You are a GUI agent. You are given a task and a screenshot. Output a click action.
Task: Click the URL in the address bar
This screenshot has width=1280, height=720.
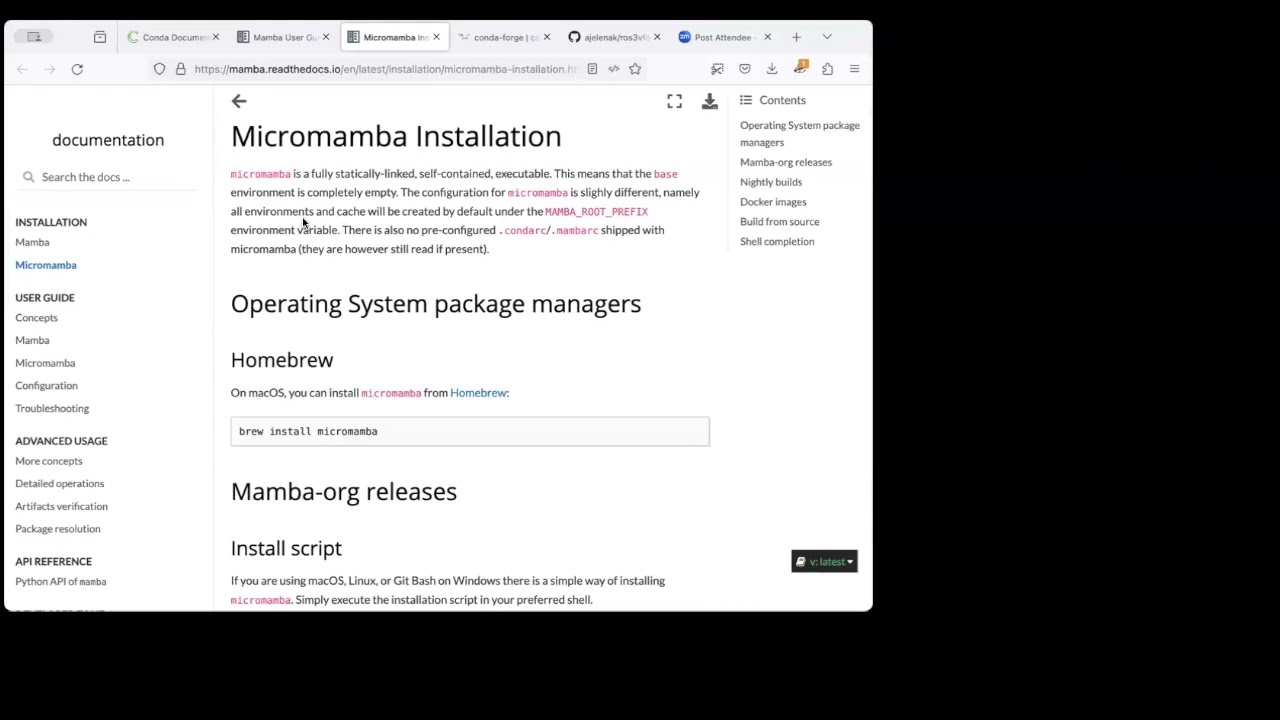tap(385, 69)
